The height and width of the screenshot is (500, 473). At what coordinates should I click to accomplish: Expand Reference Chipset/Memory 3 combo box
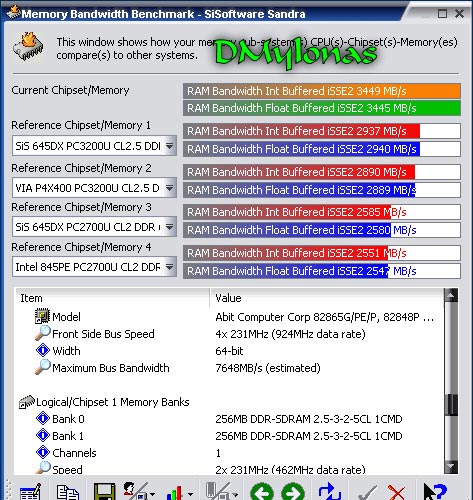(x=169, y=227)
